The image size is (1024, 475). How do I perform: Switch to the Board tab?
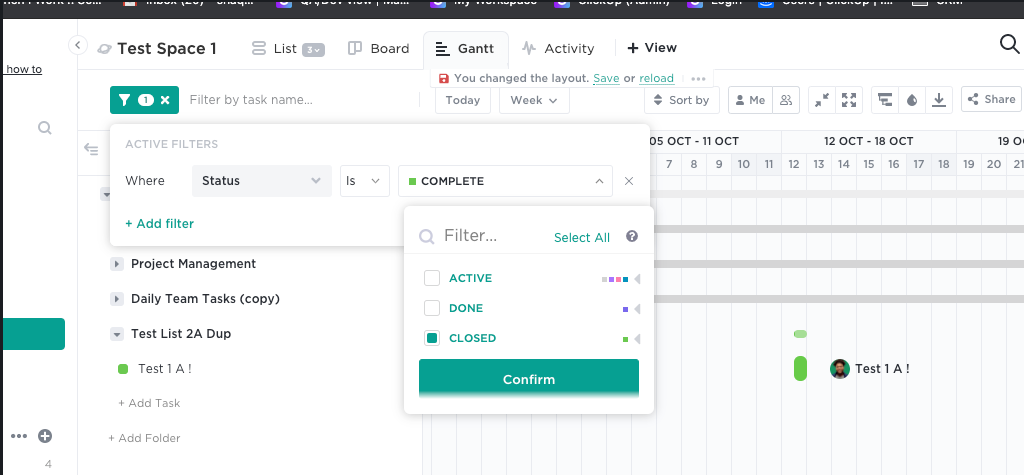[x=378, y=48]
